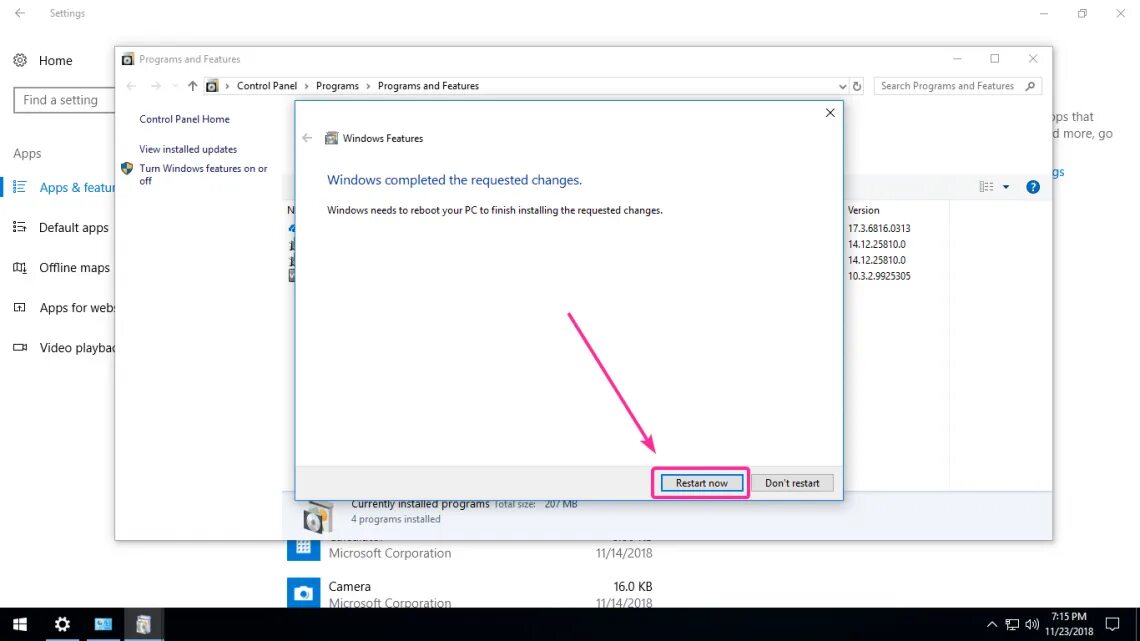This screenshot has width=1140, height=641.
Task: Click the Find a setting search box
Action: point(64,100)
